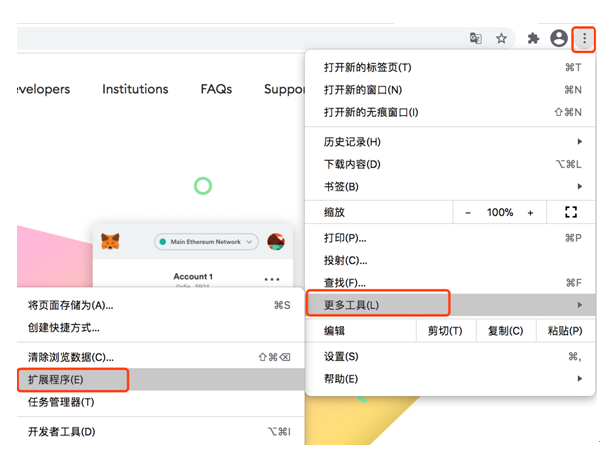
Task: Click the 复制(T) button
Action: click(504, 331)
